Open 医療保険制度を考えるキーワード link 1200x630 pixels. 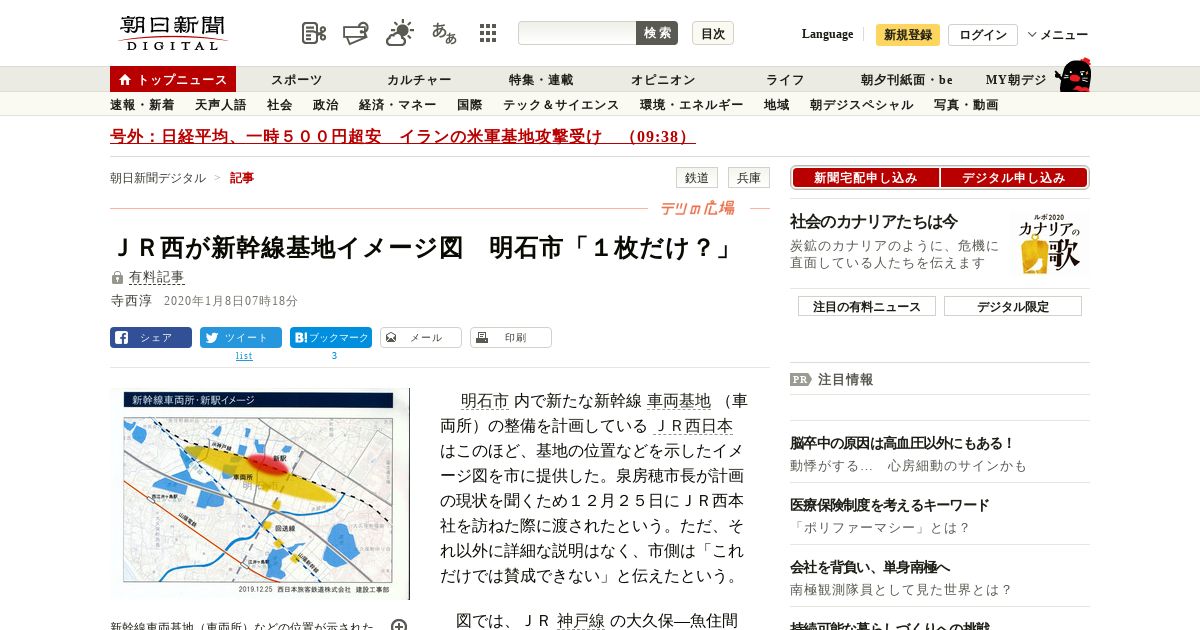pos(890,505)
